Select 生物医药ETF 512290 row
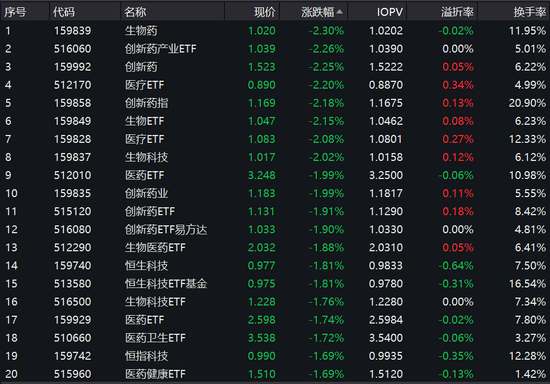The height and width of the screenshot is (384, 550). point(275,248)
